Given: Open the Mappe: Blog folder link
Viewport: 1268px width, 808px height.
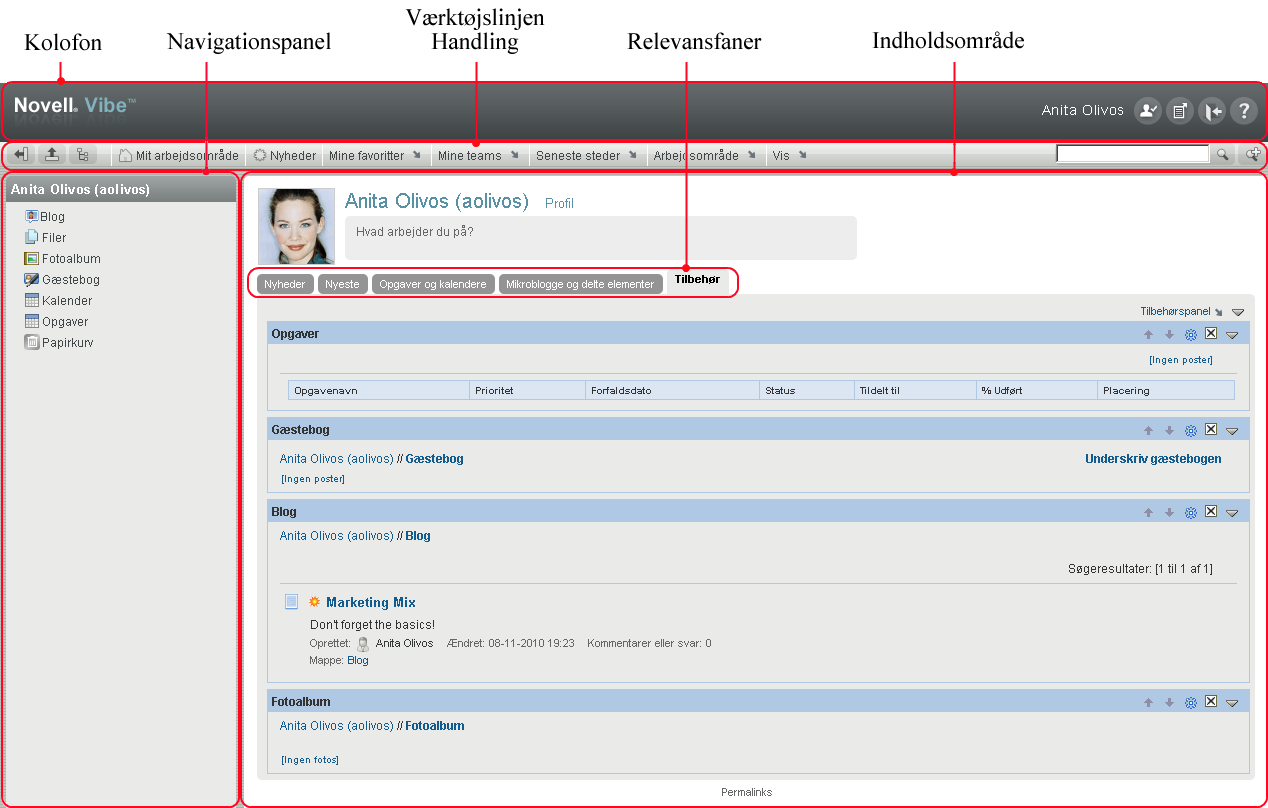Looking at the screenshot, I should 357,660.
